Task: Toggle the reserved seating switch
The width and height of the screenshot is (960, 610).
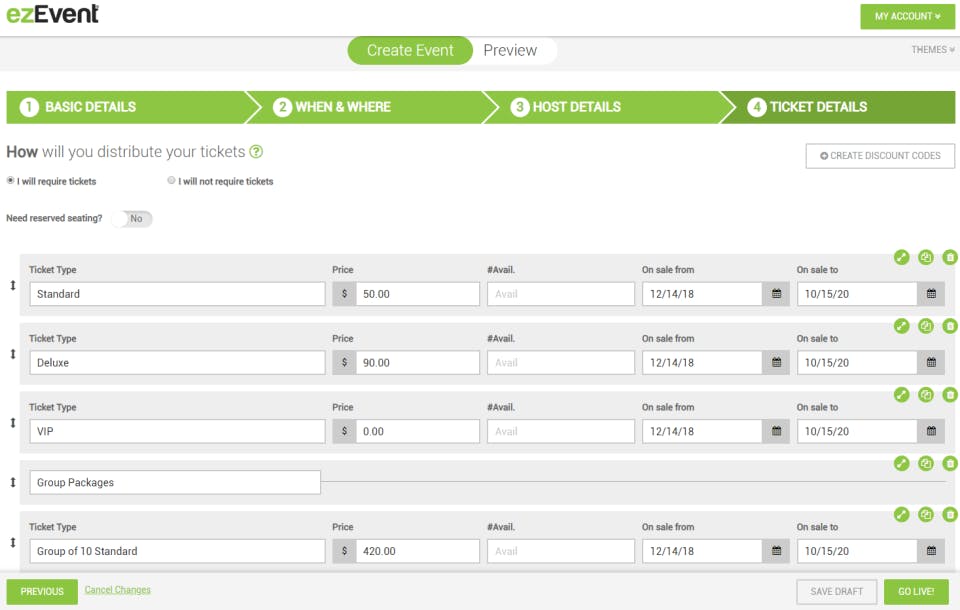Action: click(132, 219)
